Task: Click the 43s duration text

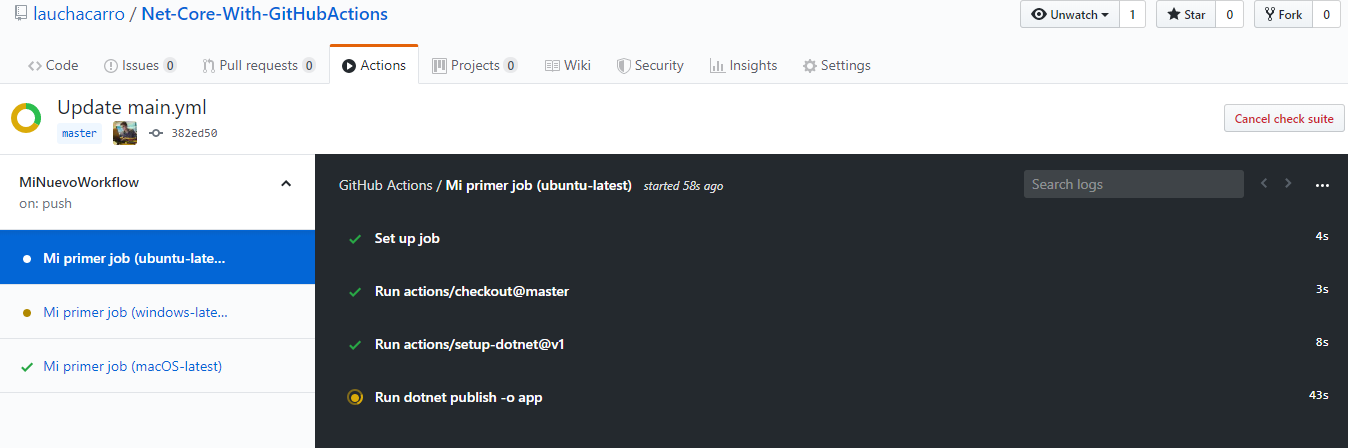Action: click(1318, 395)
